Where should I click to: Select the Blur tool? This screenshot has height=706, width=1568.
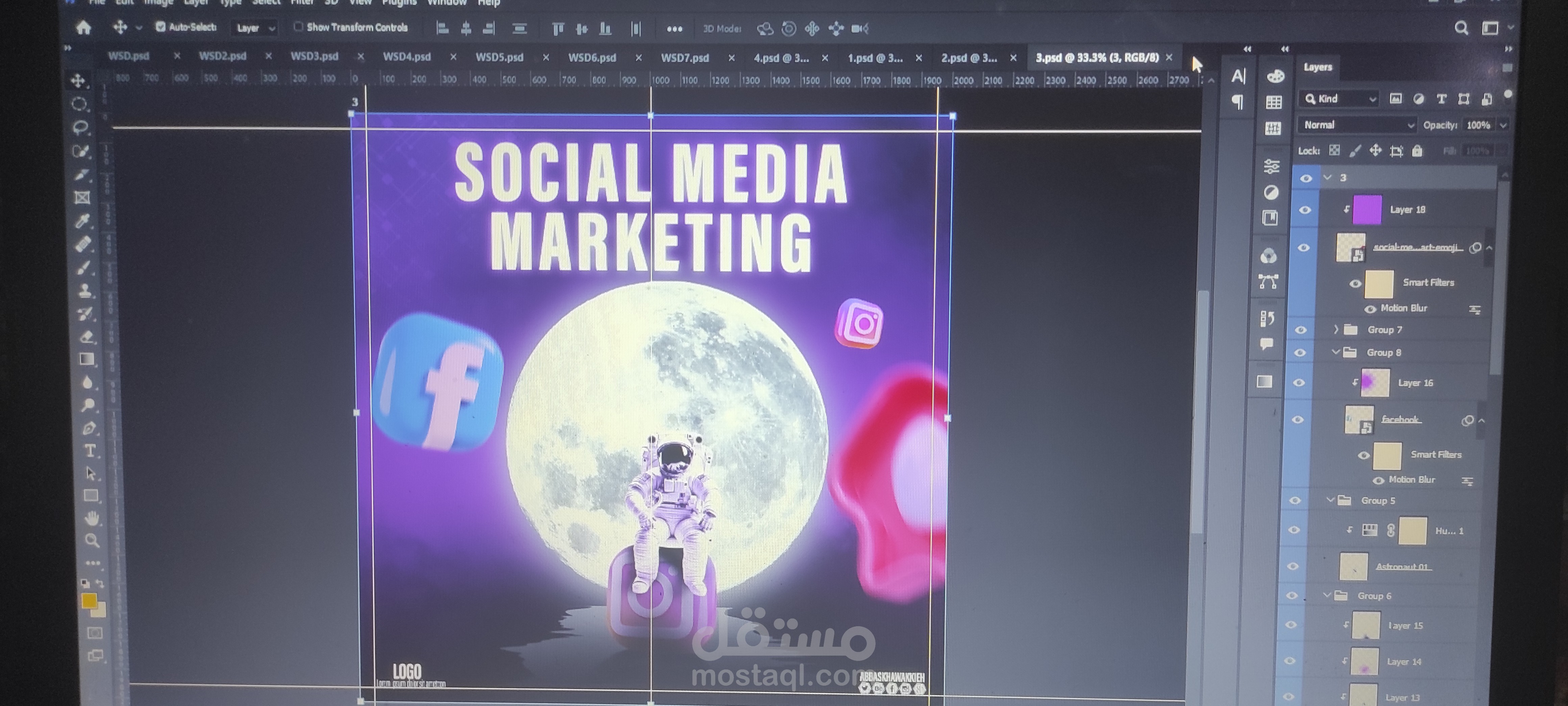coord(88,382)
